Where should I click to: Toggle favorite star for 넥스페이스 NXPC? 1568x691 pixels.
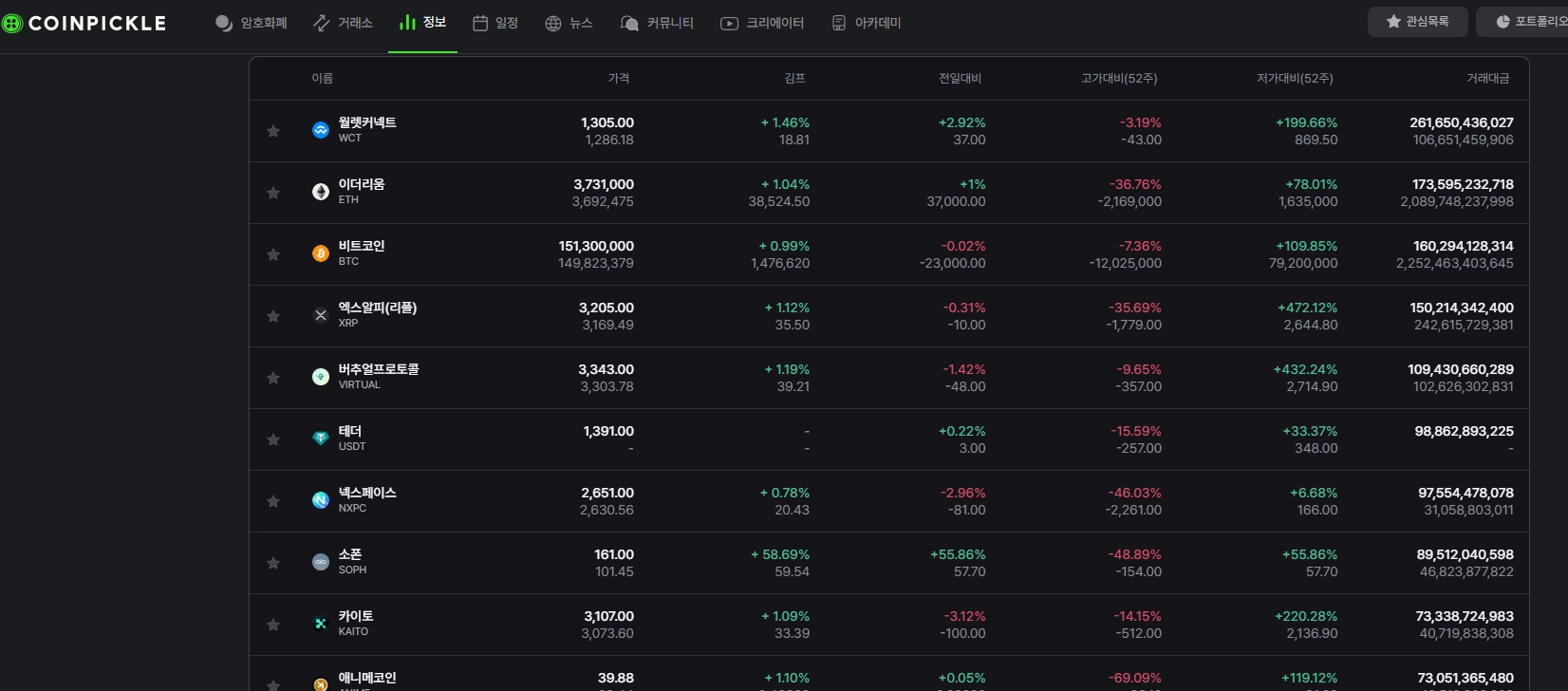click(x=273, y=501)
